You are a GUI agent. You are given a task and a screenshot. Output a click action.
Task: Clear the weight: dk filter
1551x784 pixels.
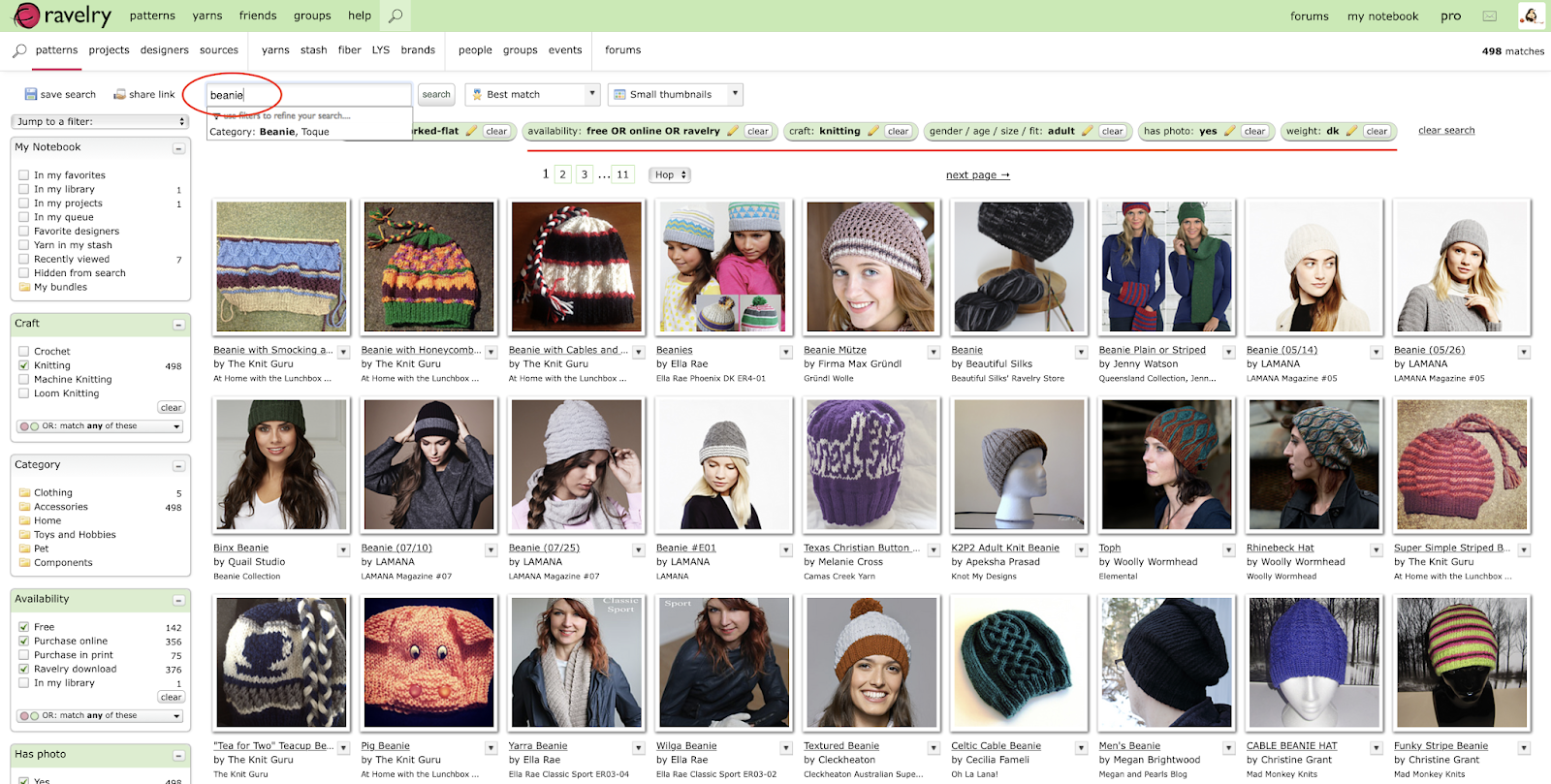(1377, 131)
